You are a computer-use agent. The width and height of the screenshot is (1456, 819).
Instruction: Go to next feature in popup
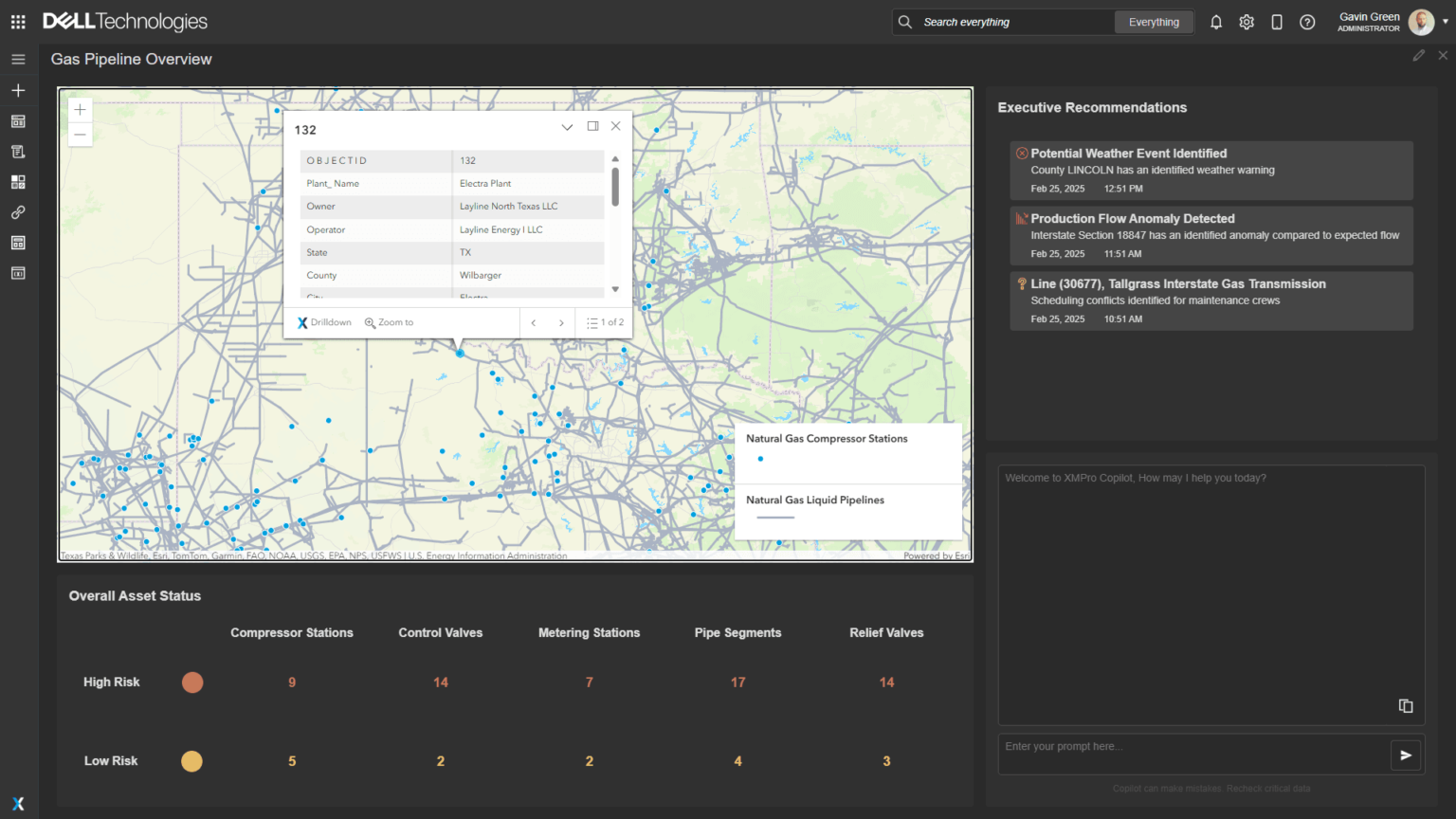click(x=561, y=323)
